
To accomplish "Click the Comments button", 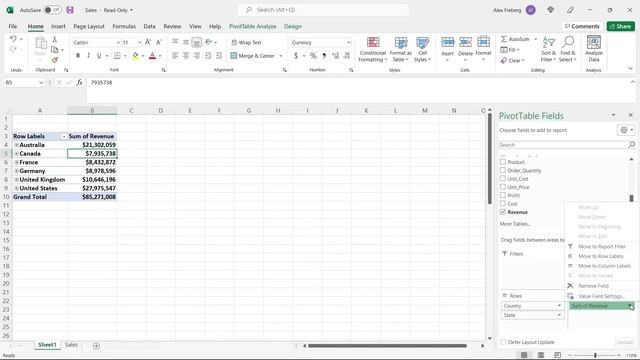I will (582, 26).
